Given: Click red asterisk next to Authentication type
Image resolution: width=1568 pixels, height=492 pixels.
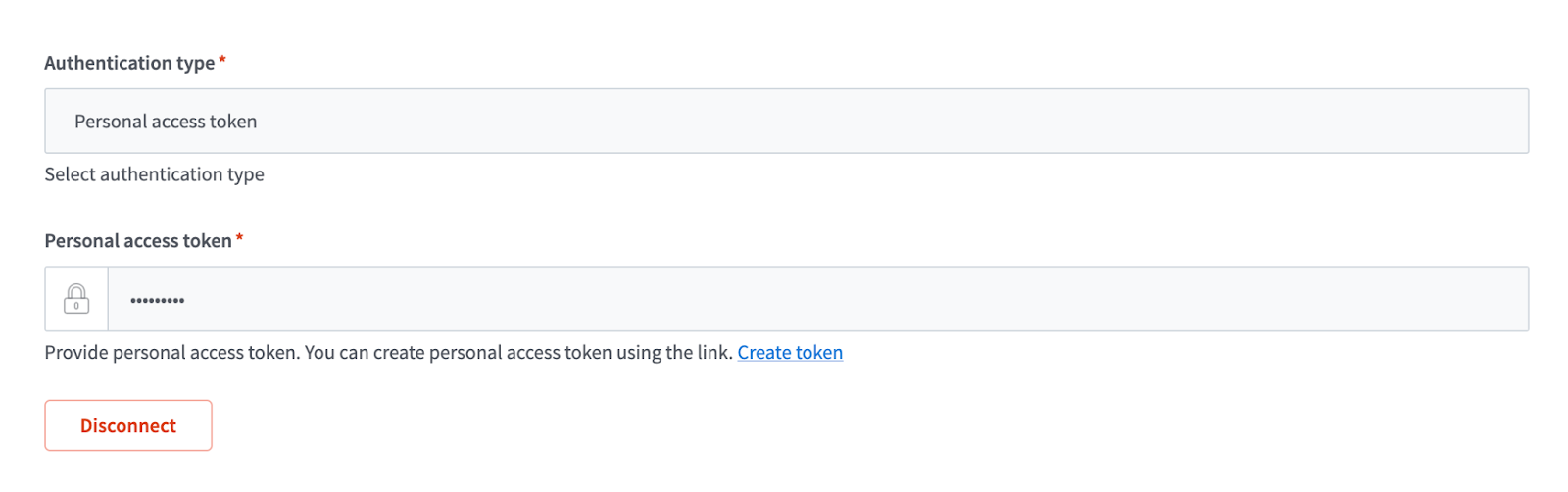Looking at the screenshot, I should [x=222, y=61].
